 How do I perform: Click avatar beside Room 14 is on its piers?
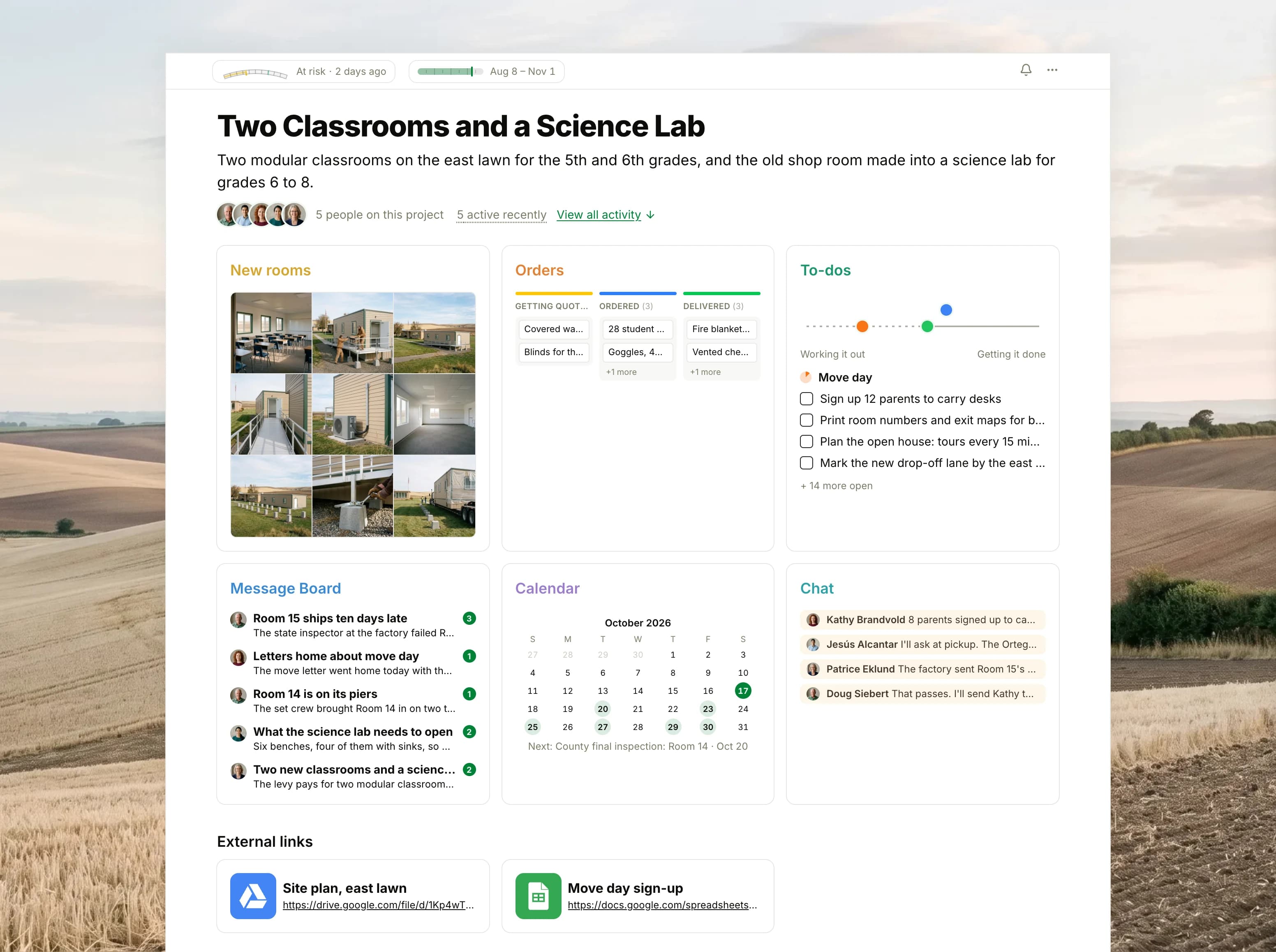point(238,696)
